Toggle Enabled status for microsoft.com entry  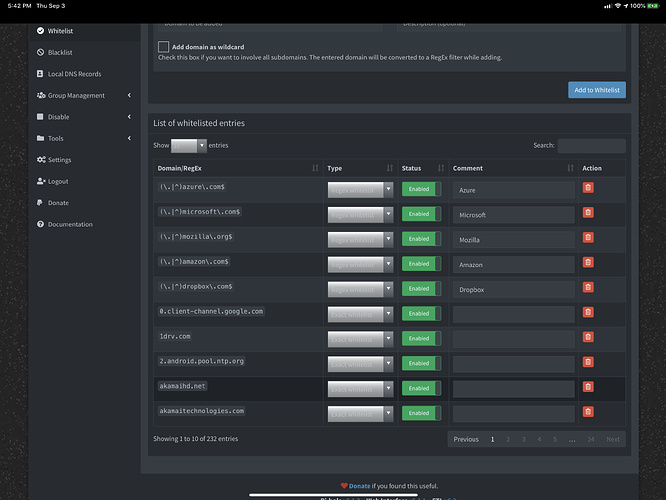421,214
